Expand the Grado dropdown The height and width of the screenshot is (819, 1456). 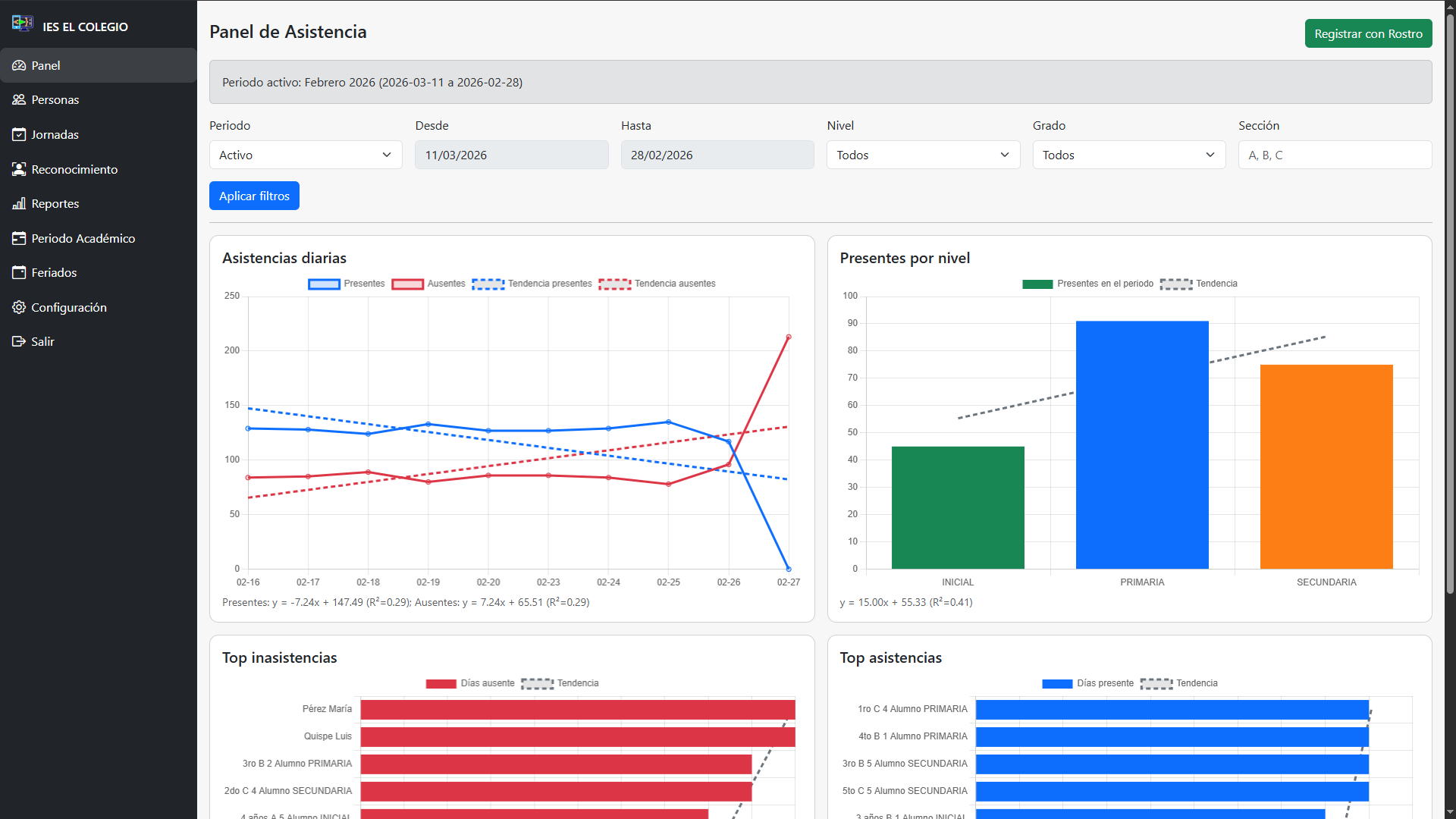click(1128, 155)
